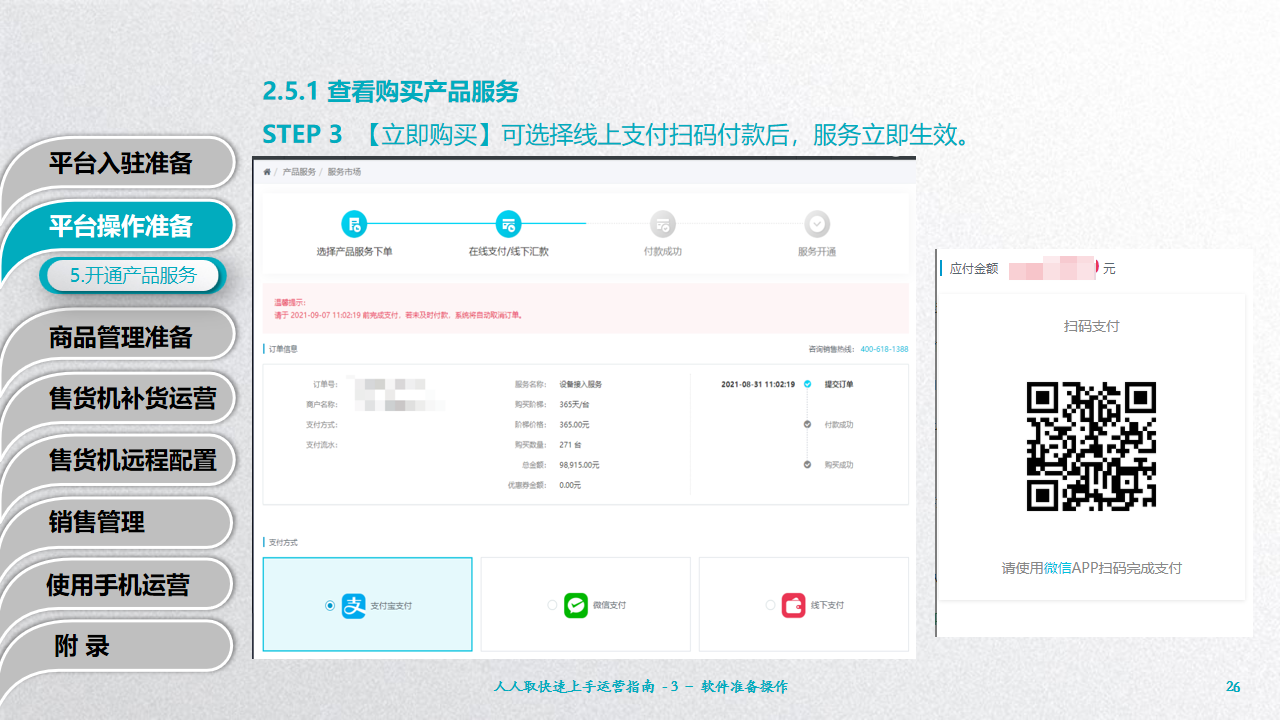
Task: Click the Alipay logo icon
Action: [354, 605]
